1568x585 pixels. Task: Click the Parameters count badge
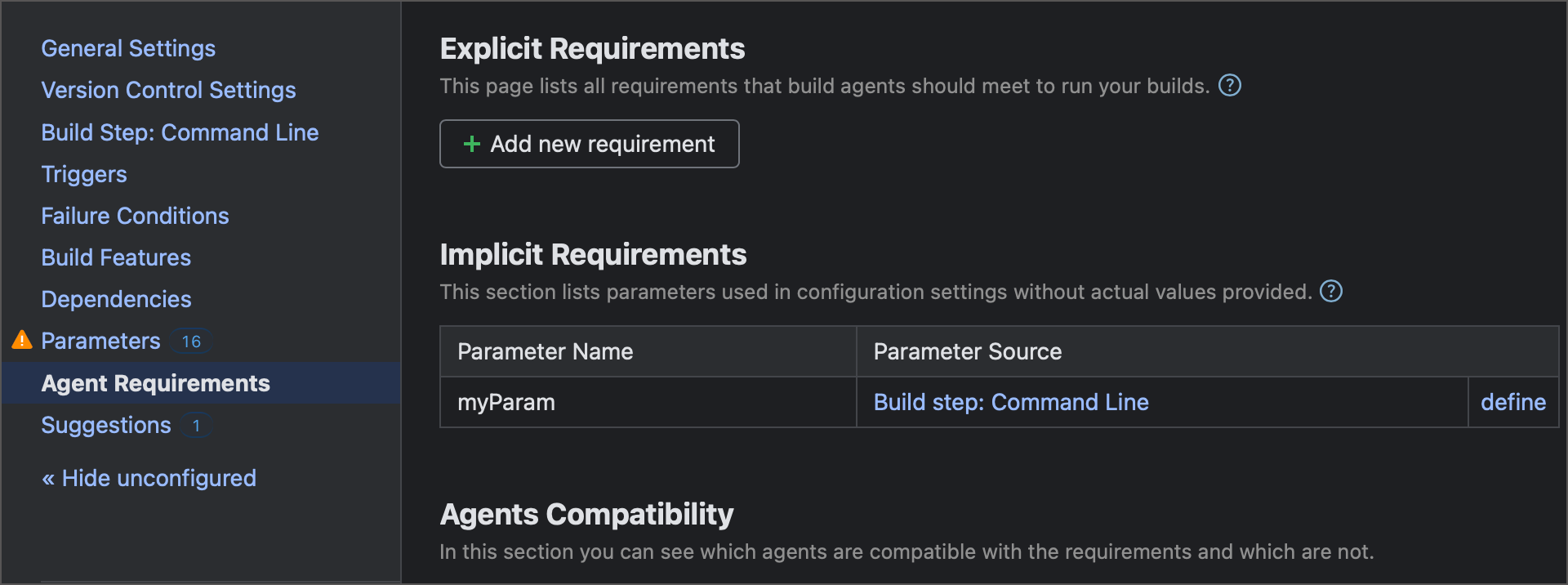click(190, 342)
